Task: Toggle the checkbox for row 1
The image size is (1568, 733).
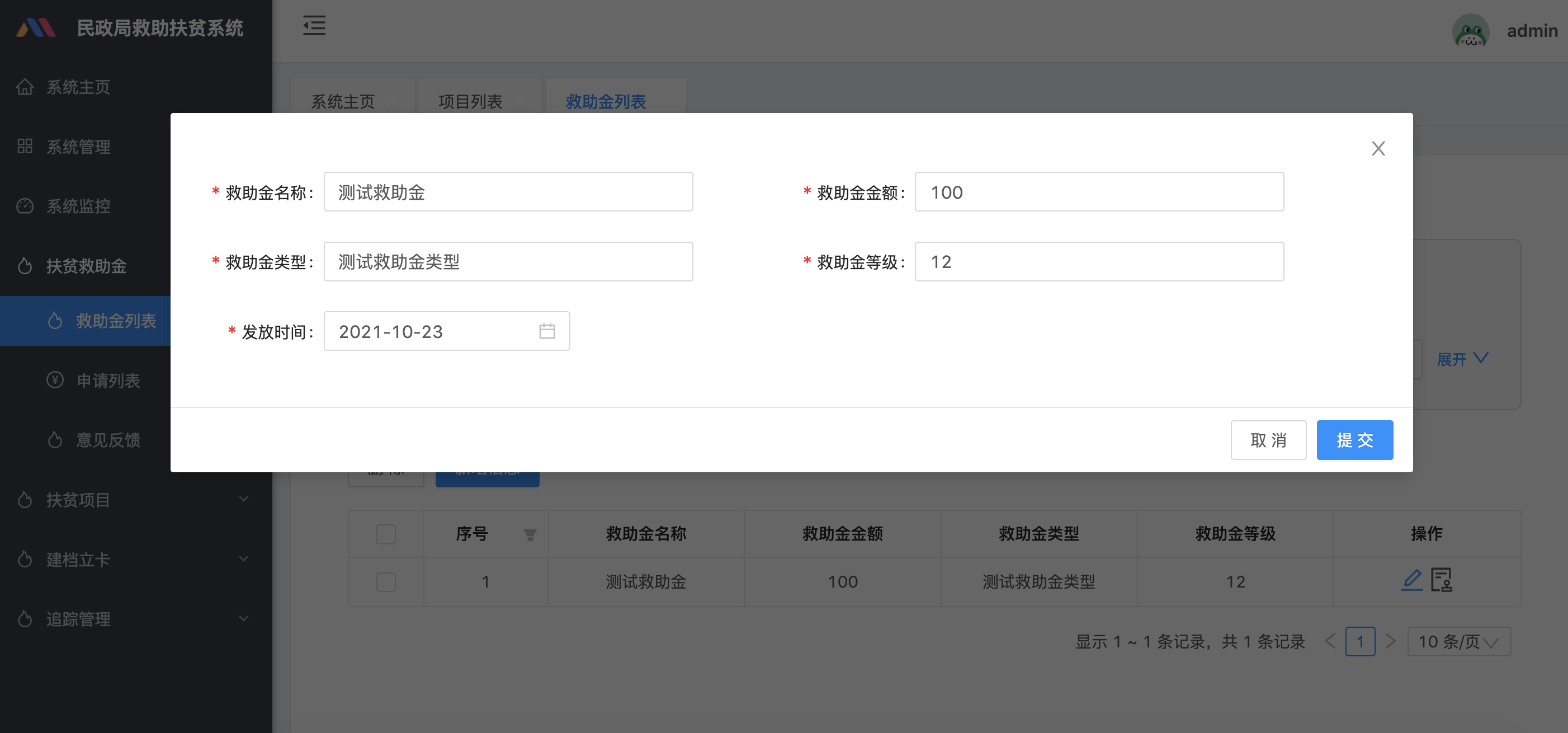Action: (386, 582)
